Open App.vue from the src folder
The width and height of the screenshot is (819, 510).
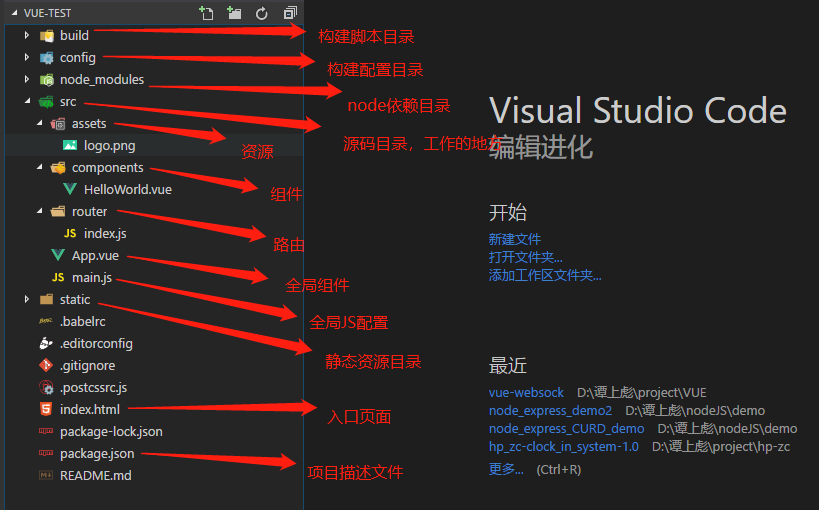point(95,255)
